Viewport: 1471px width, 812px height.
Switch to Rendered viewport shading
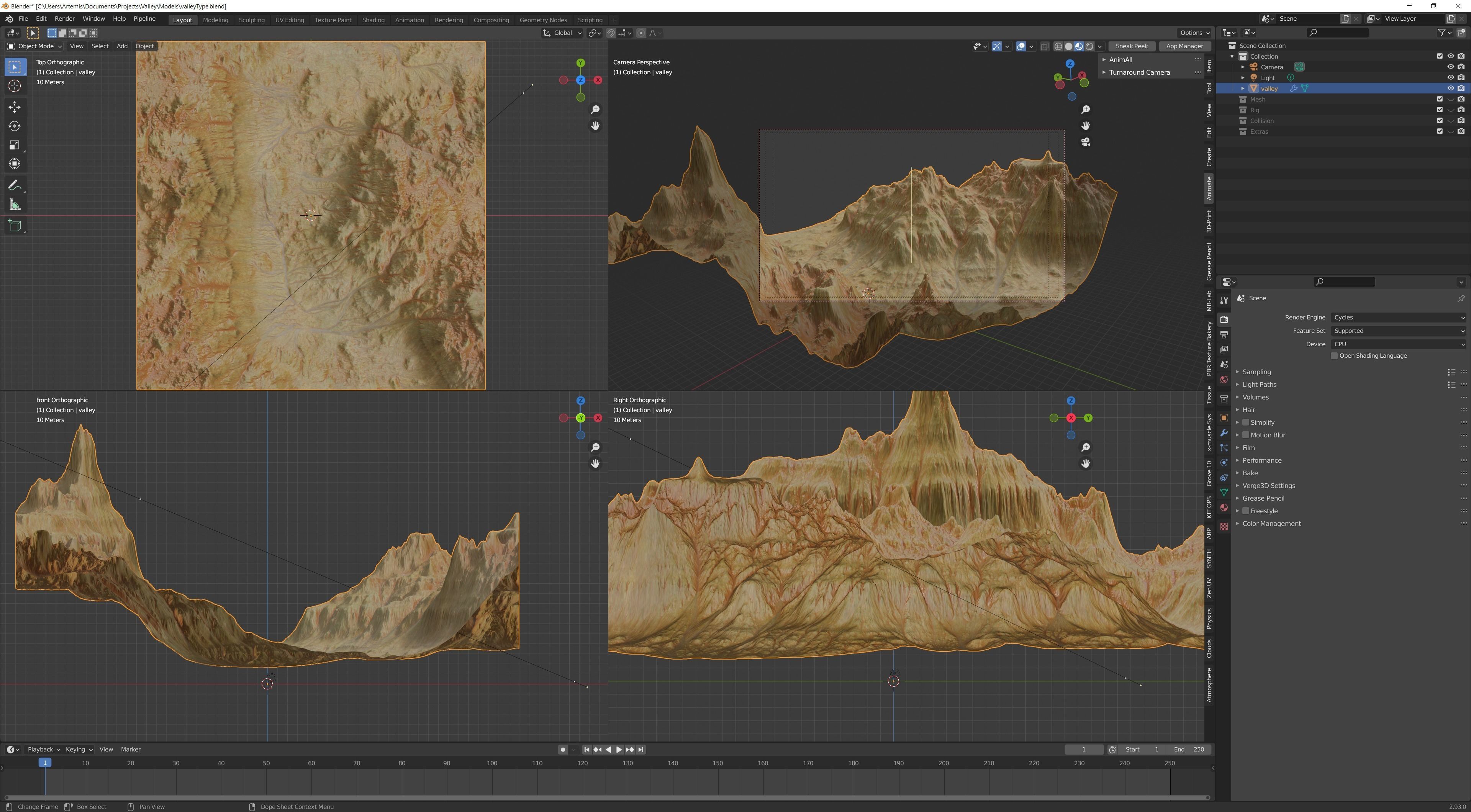point(1089,46)
